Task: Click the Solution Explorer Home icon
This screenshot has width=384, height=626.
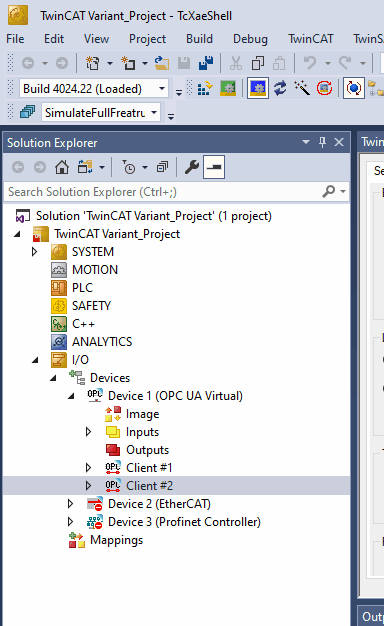Action: click(61, 167)
